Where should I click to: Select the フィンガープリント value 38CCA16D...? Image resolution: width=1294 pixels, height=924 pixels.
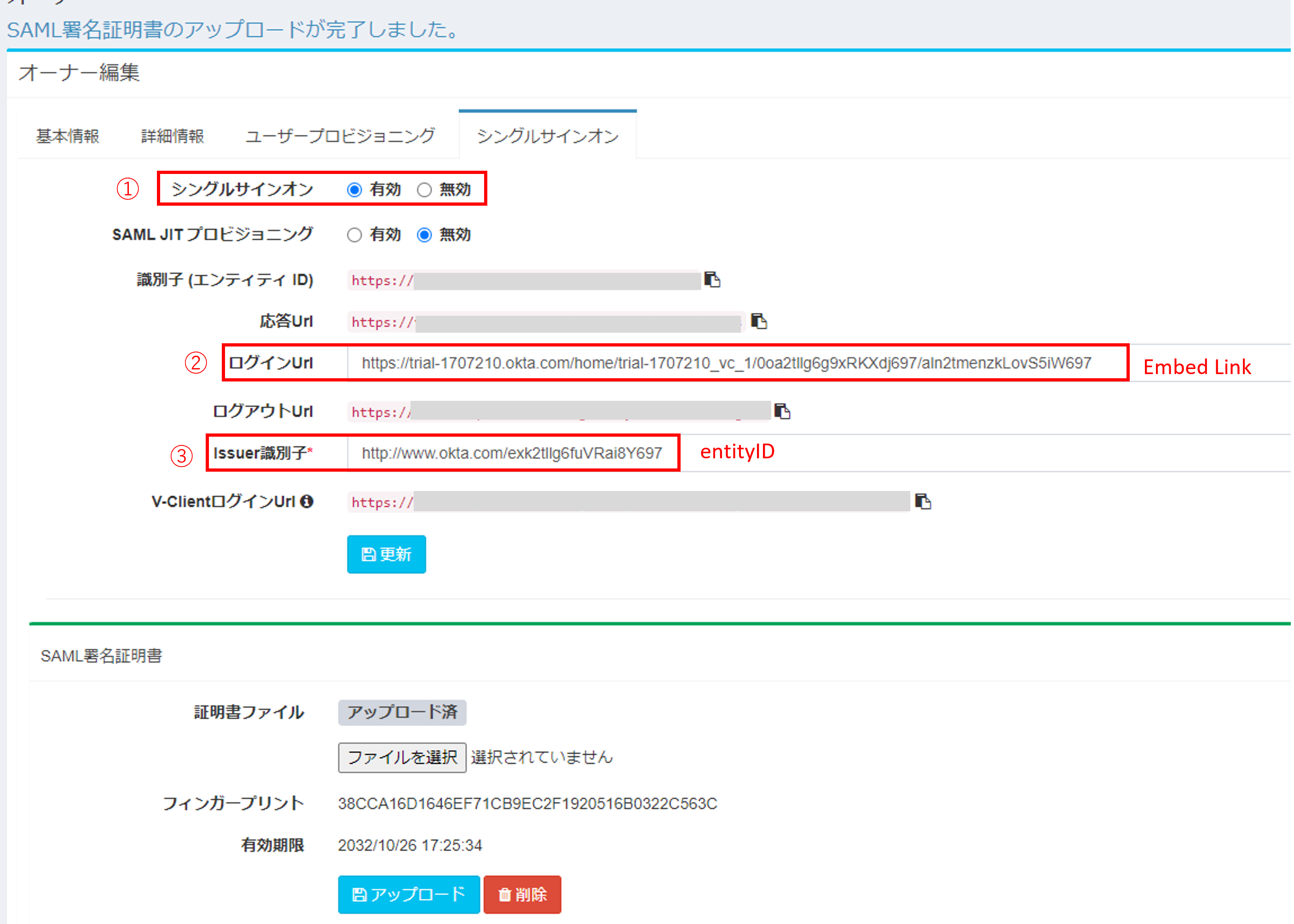pos(527,803)
